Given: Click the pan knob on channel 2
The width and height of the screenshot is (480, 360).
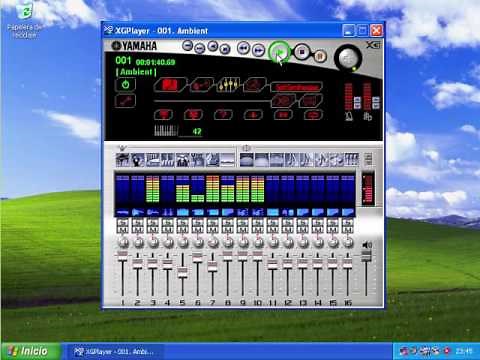Looking at the screenshot, I should pyautogui.click(x=138, y=243).
